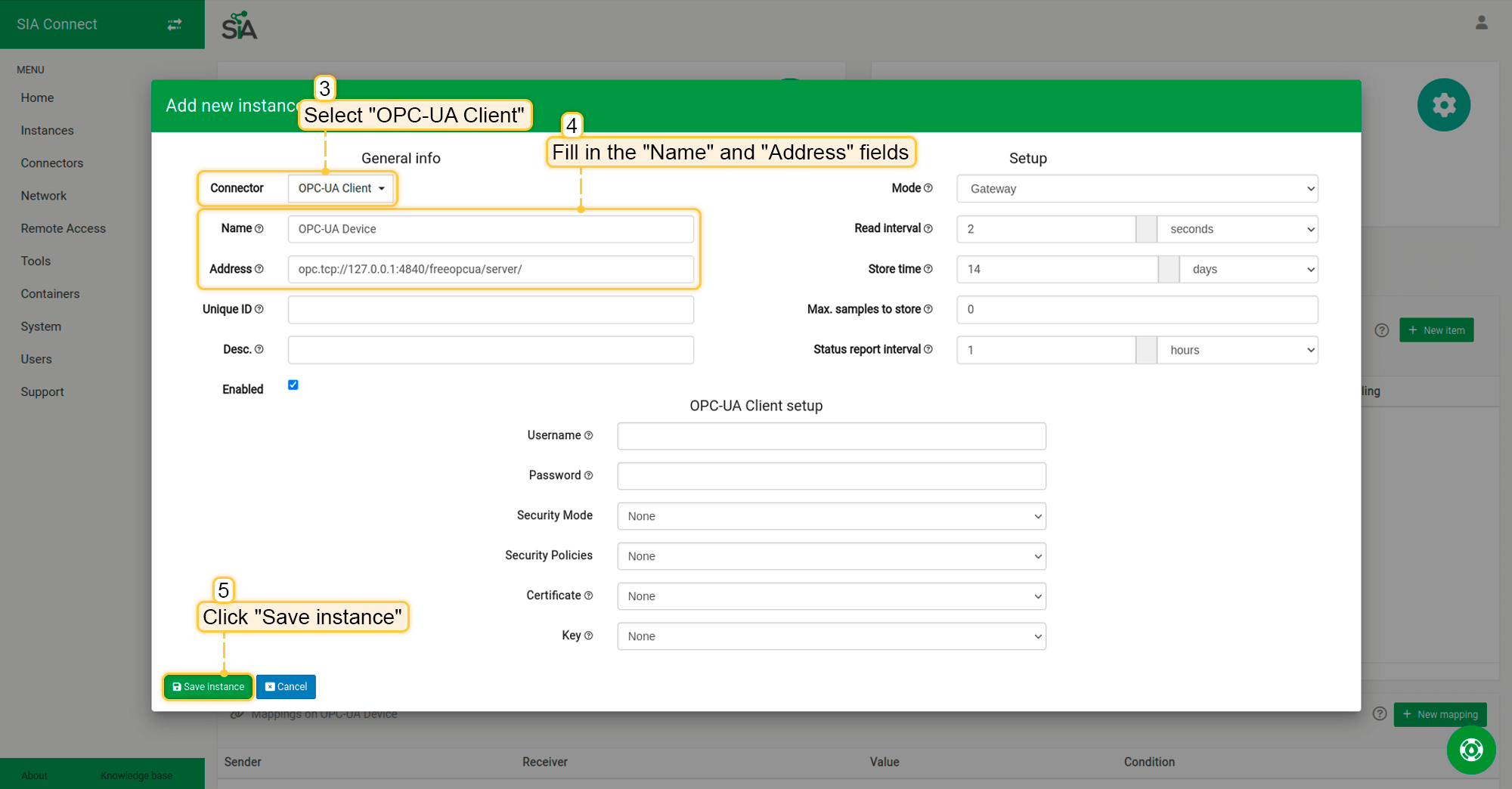Viewport: 1512px width, 789px height.
Task: Click the help icon next to Certificate
Action: 589,596
